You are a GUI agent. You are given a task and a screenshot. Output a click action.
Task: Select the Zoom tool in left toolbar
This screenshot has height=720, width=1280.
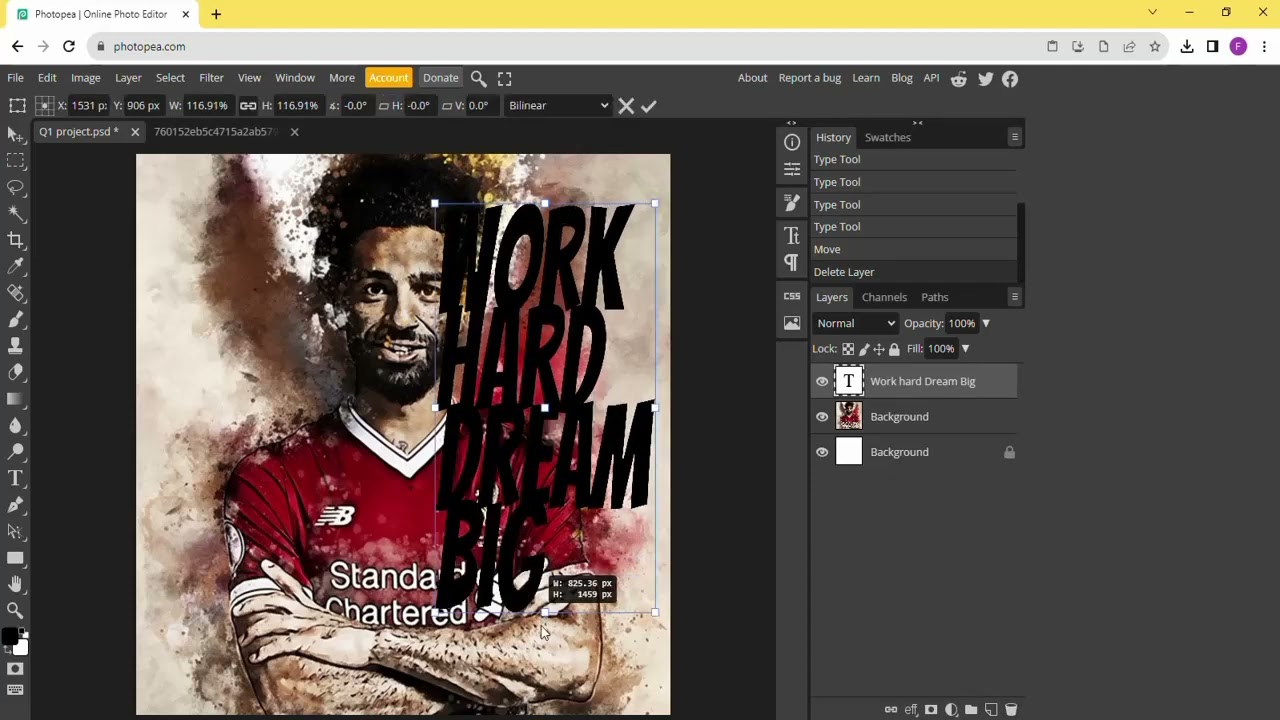15,610
